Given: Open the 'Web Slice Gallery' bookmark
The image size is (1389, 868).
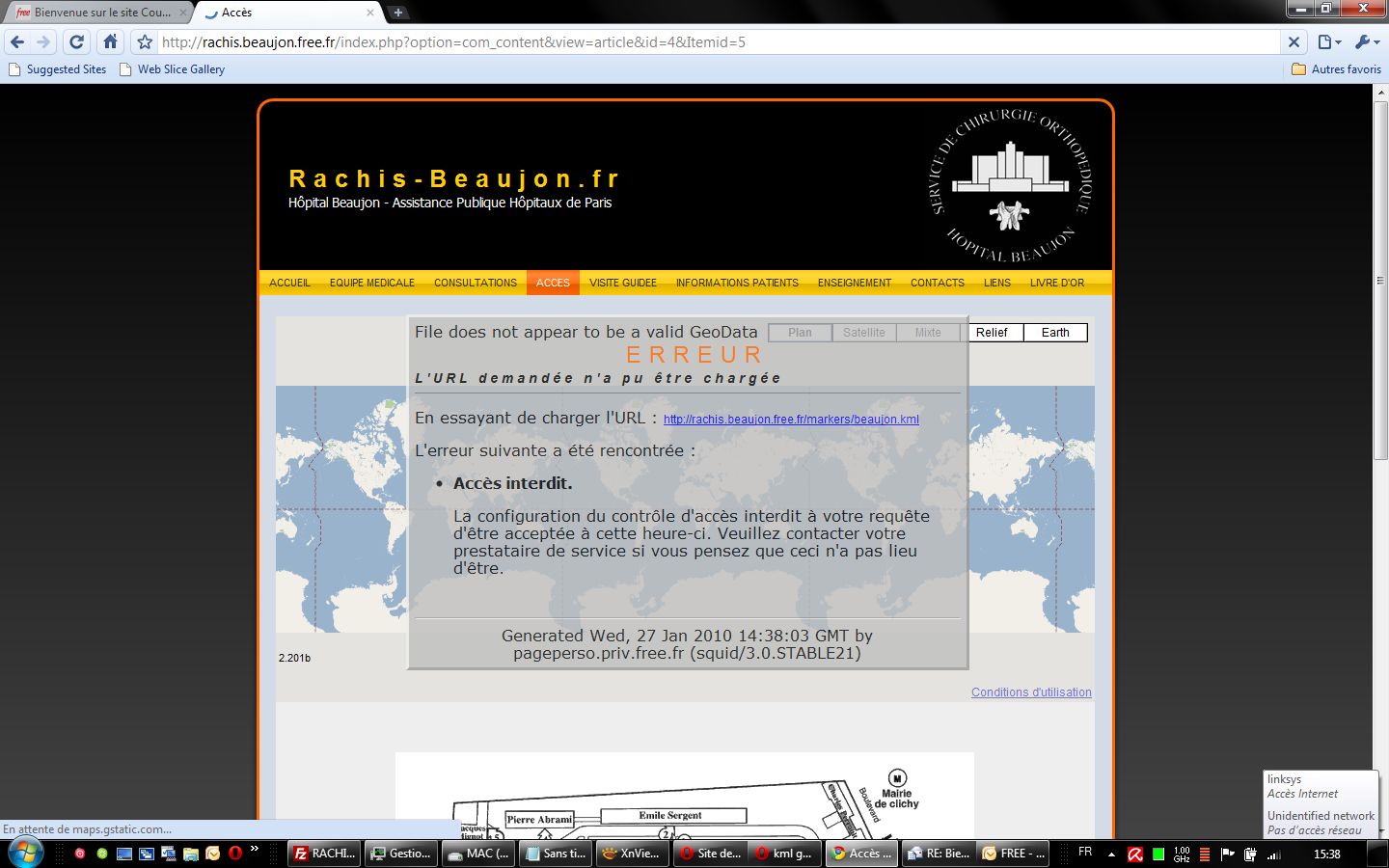Looking at the screenshot, I should (172, 69).
